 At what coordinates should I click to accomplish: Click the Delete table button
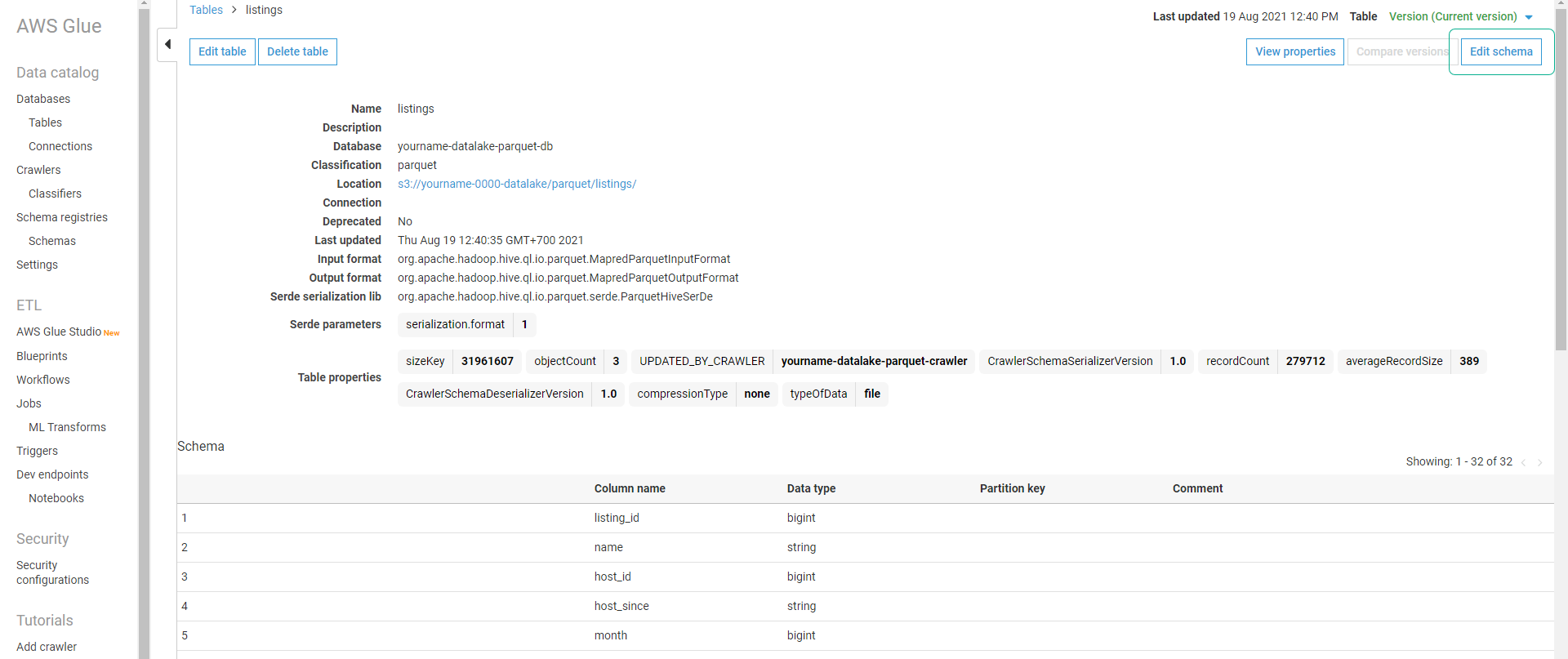[297, 51]
